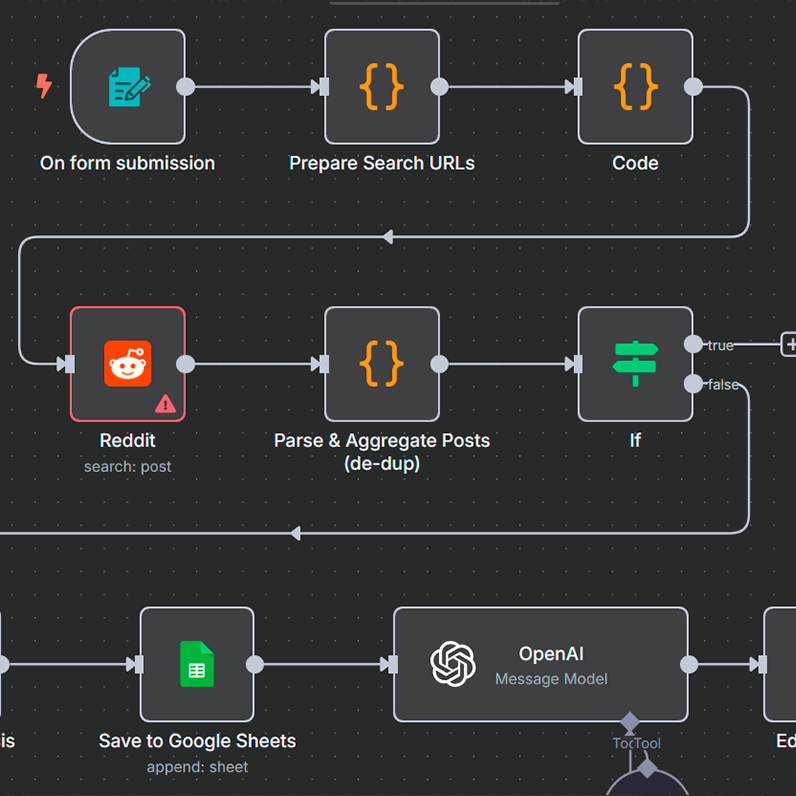Open the node labeled Code
The image size is (796, 796).
pos(635,87)
